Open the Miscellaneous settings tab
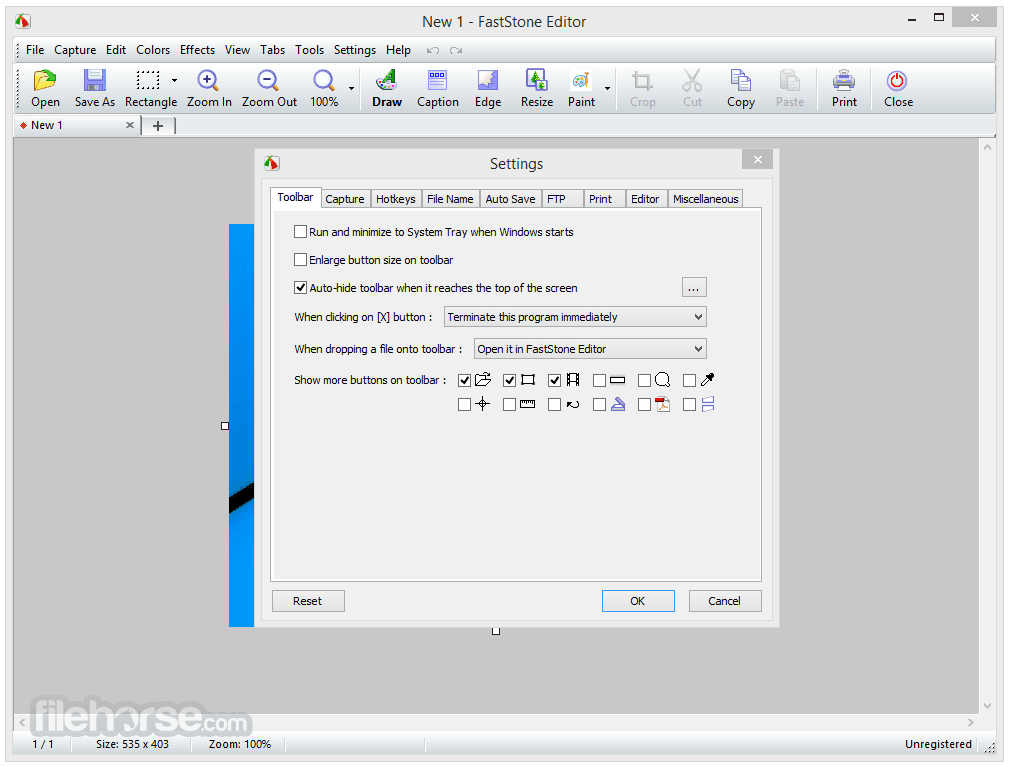Screen dimensions: 1009x767 [x=706, y=199]
